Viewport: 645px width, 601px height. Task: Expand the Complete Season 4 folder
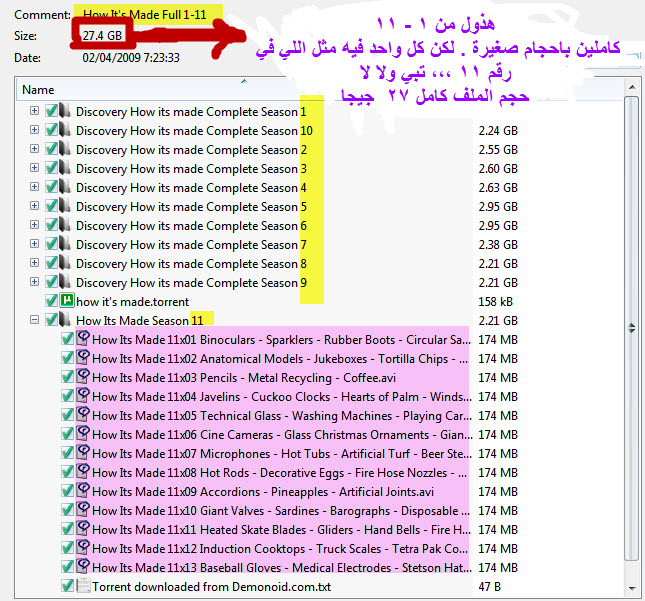coord(35,186)
